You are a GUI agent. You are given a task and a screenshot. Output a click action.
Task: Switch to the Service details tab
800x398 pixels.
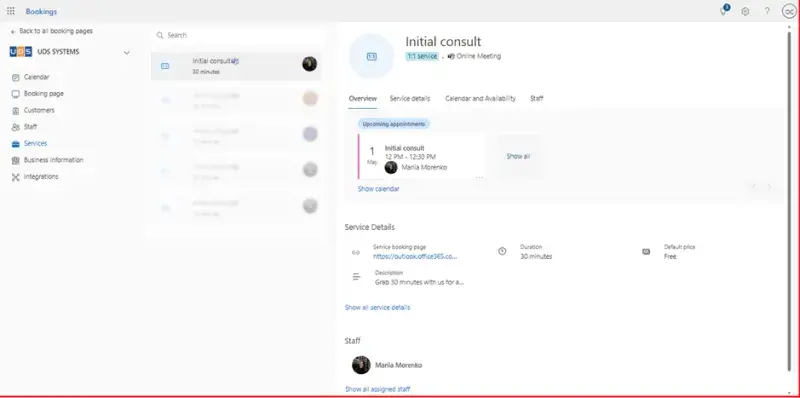click(x=410, y=98)
